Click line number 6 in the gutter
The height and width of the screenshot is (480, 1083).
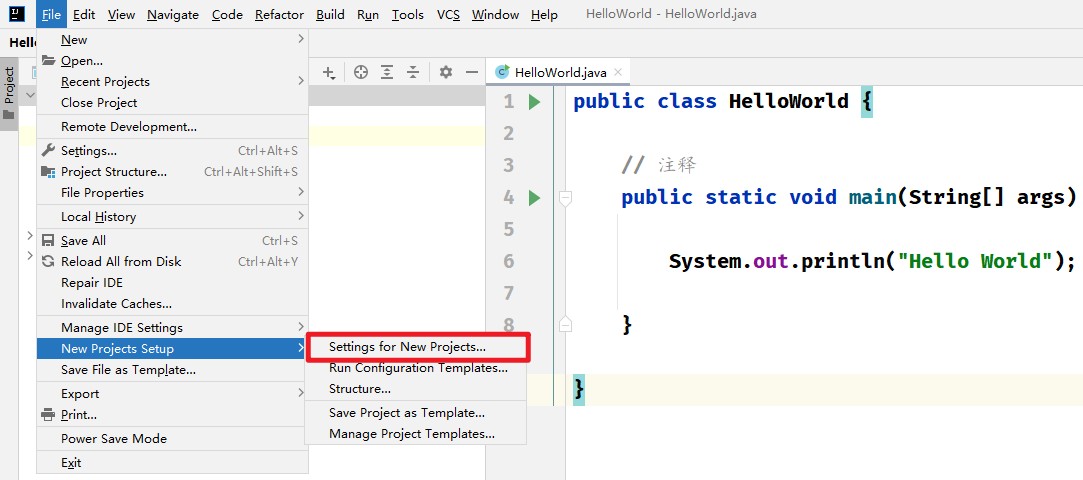(x=509, y=261)
